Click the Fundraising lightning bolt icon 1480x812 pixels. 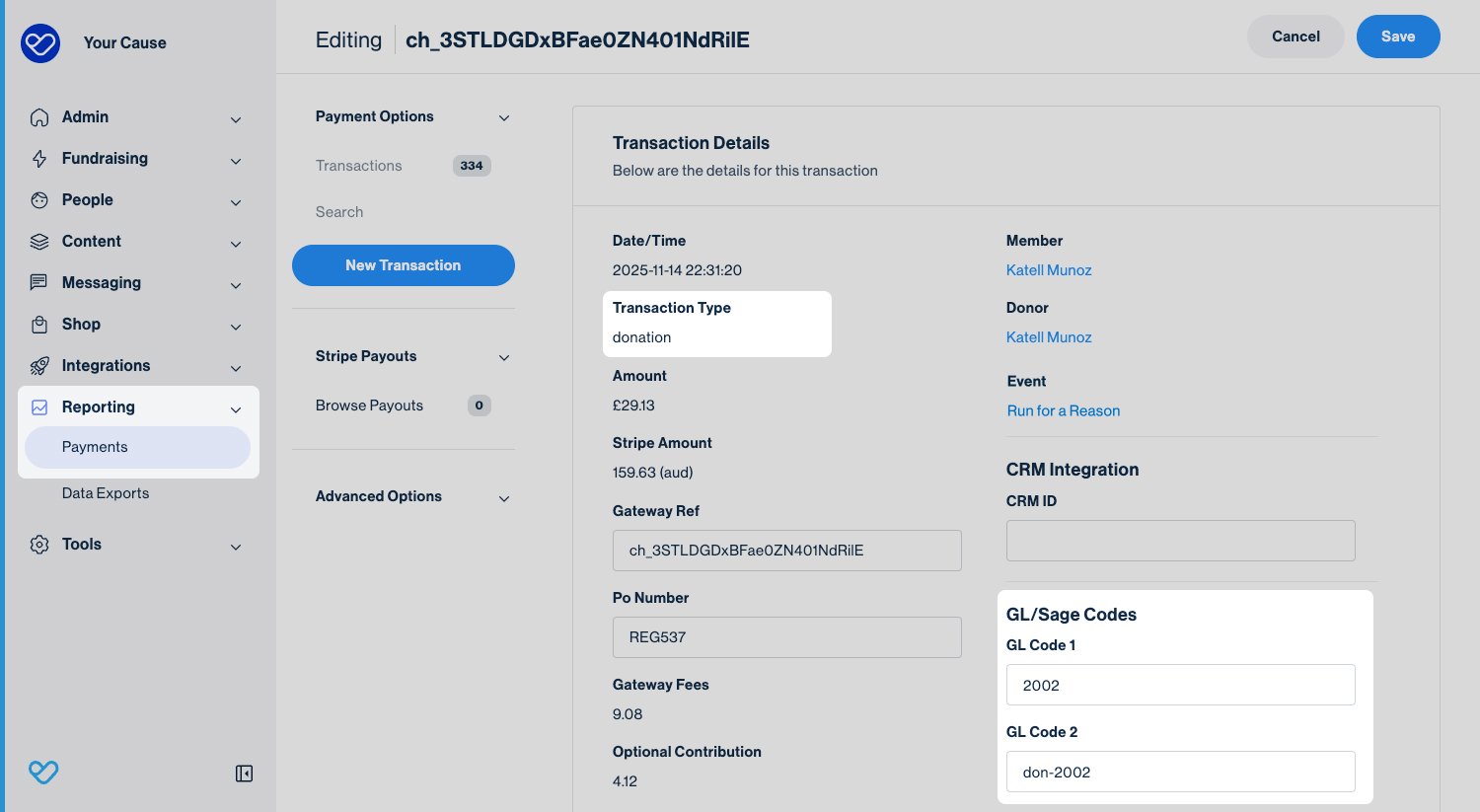click(x=39, y=159)
